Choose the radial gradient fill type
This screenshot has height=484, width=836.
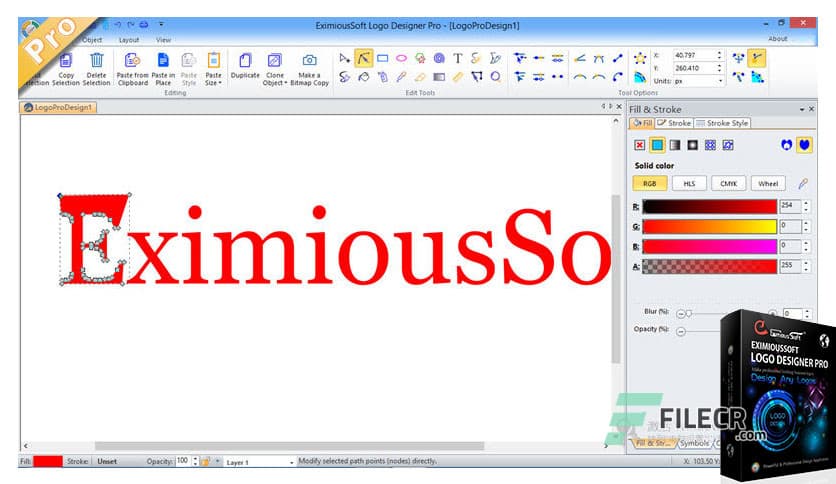point(693,145)
